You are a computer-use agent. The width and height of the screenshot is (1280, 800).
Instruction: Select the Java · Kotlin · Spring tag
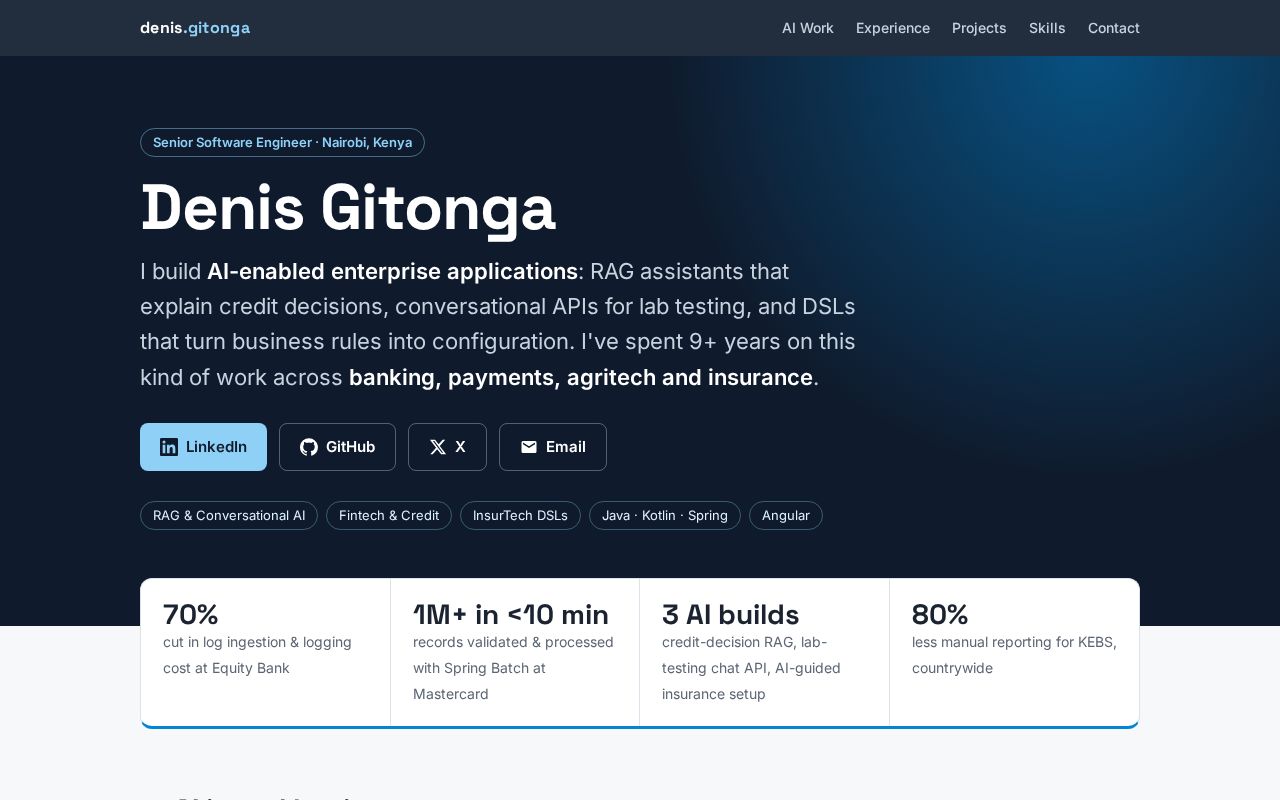(665, 515)
